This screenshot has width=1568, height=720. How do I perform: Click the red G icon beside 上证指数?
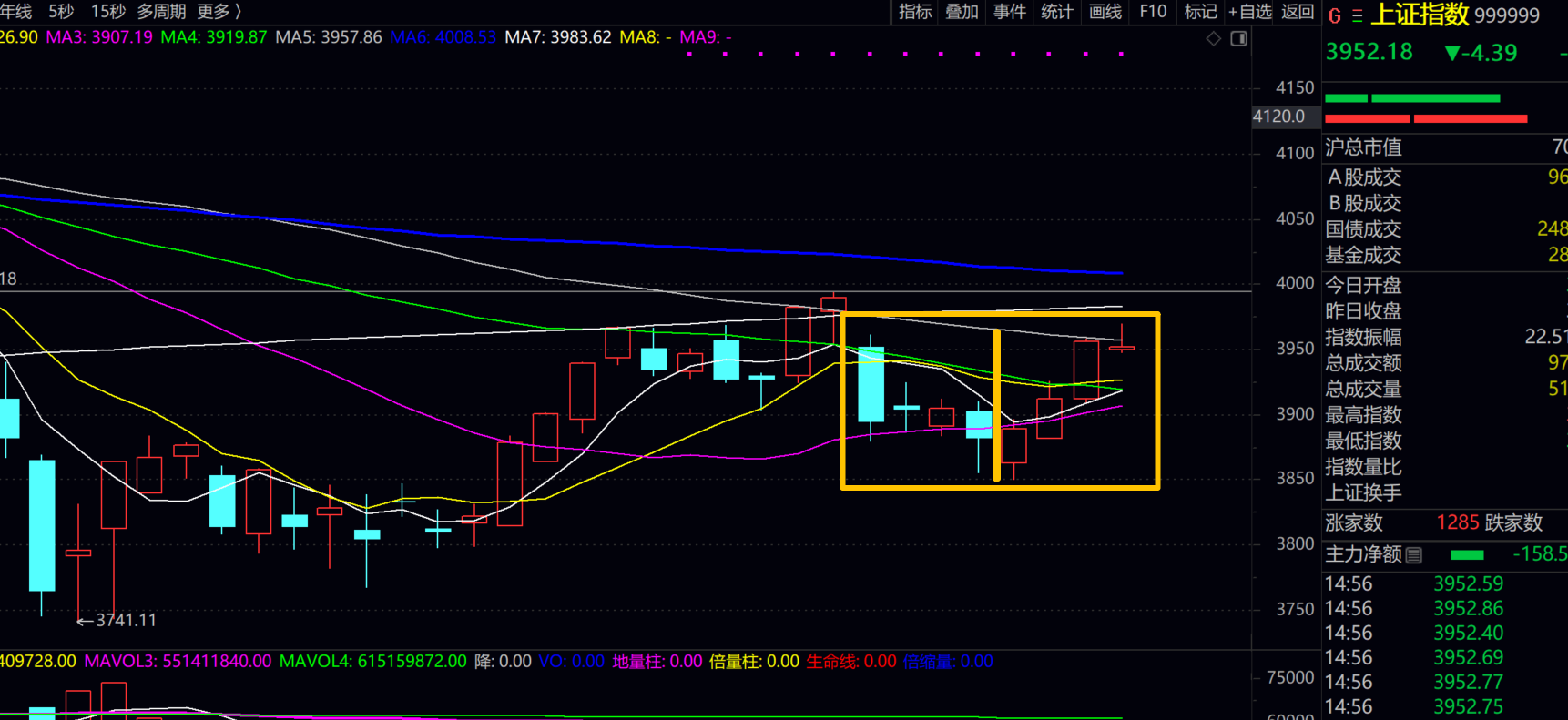point(1335,15)
